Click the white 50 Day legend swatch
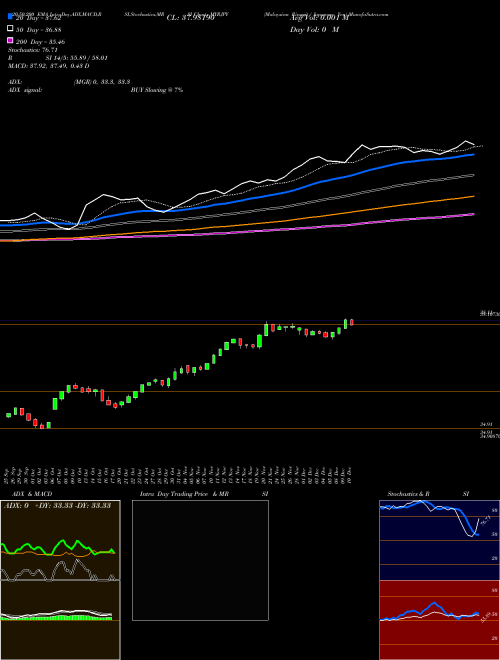500x660 pixels. (x=11, y=29)
